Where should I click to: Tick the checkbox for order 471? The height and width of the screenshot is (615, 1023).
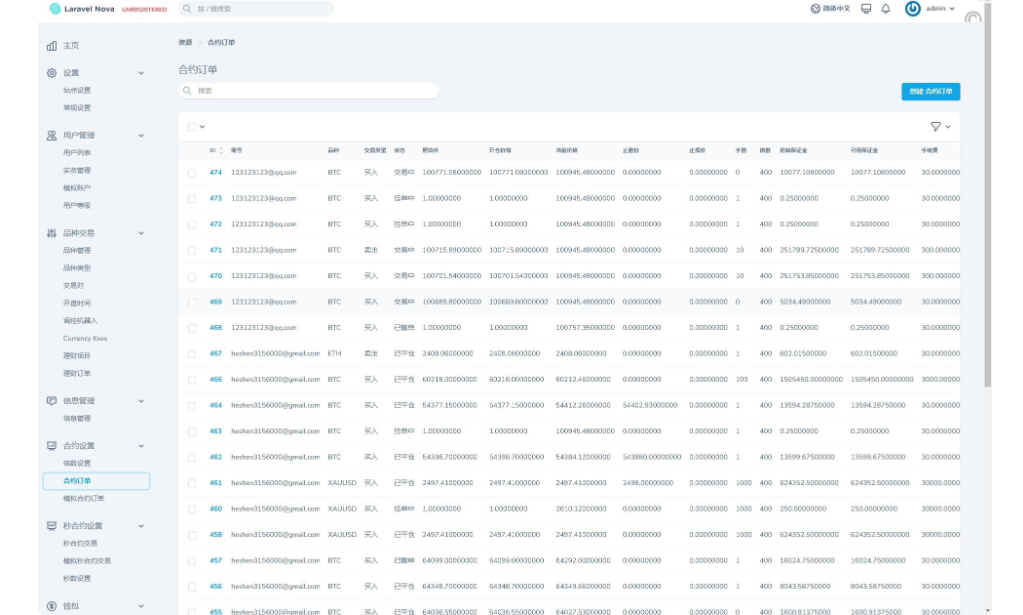[x=192, y=250]
